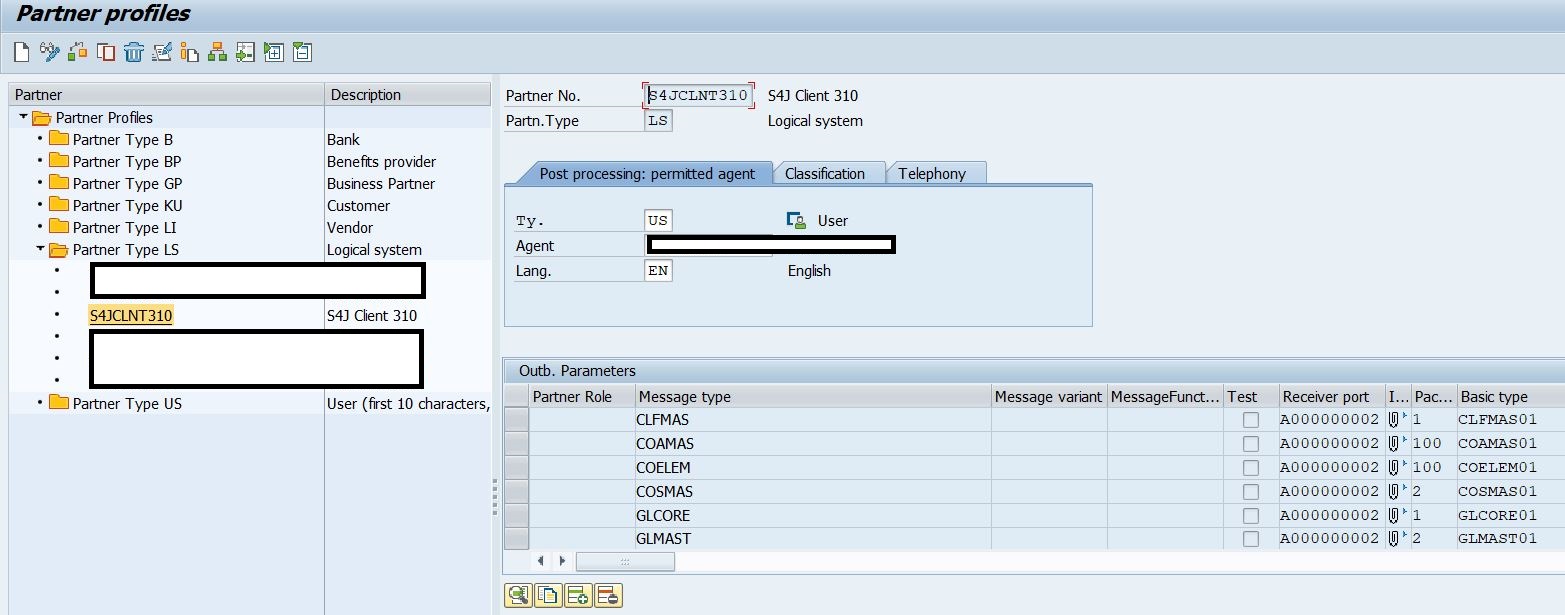Create a new partner profile
This screenshot has width=1565, height=615.
(x=22, y=52)
